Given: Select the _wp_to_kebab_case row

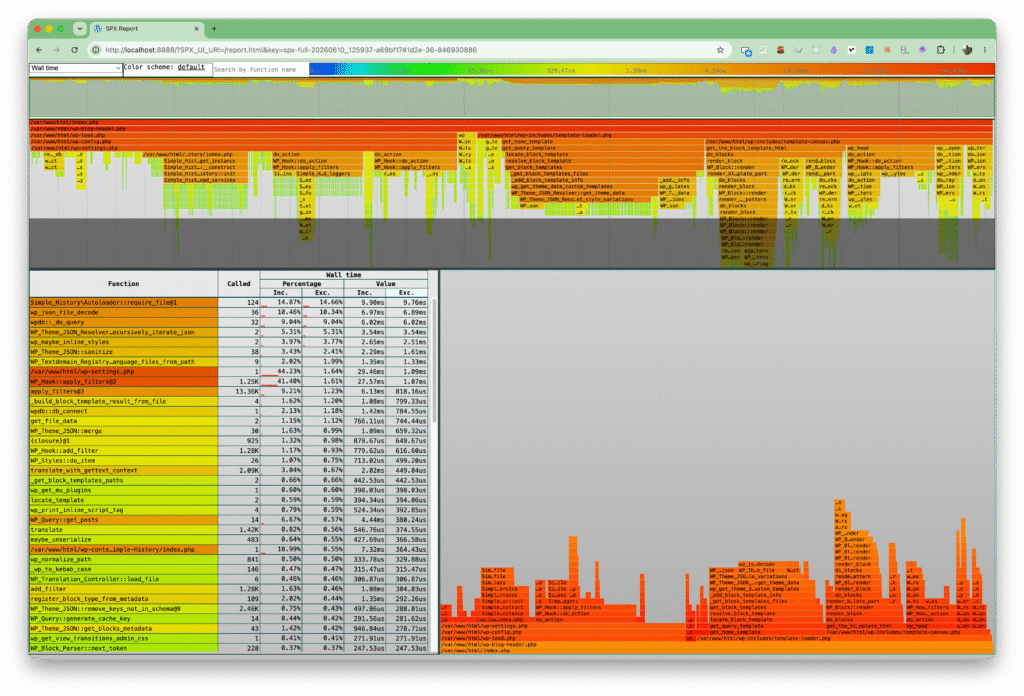Looking at the screenshot, I should [229, 569].
